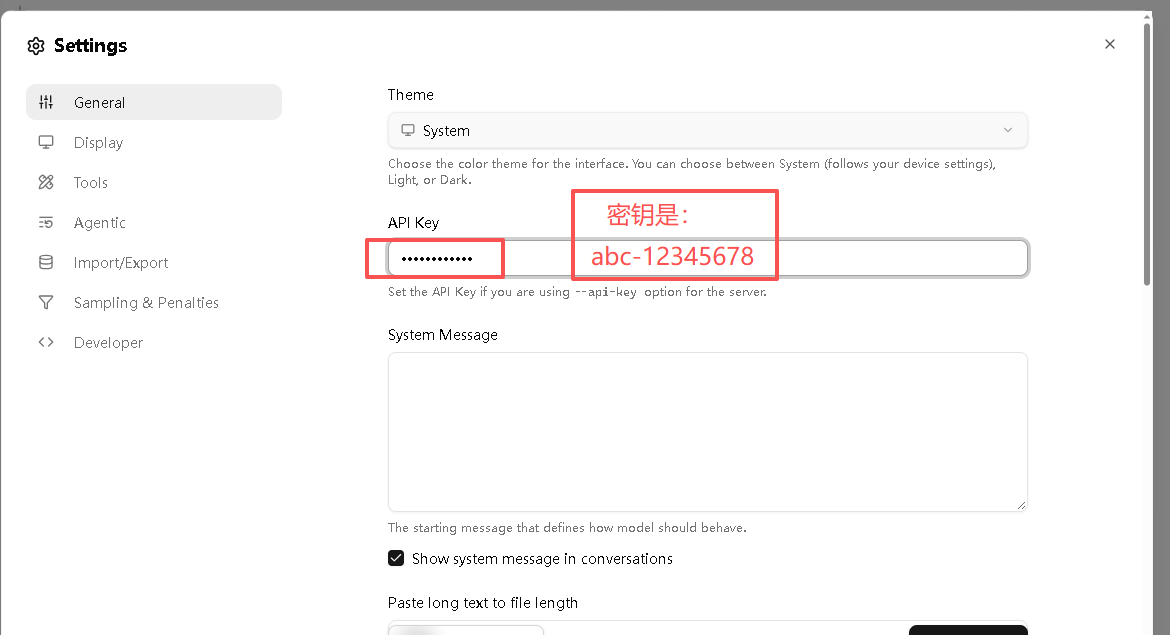
Task: Click the "API Key" field label
Action: coord(413,222)
